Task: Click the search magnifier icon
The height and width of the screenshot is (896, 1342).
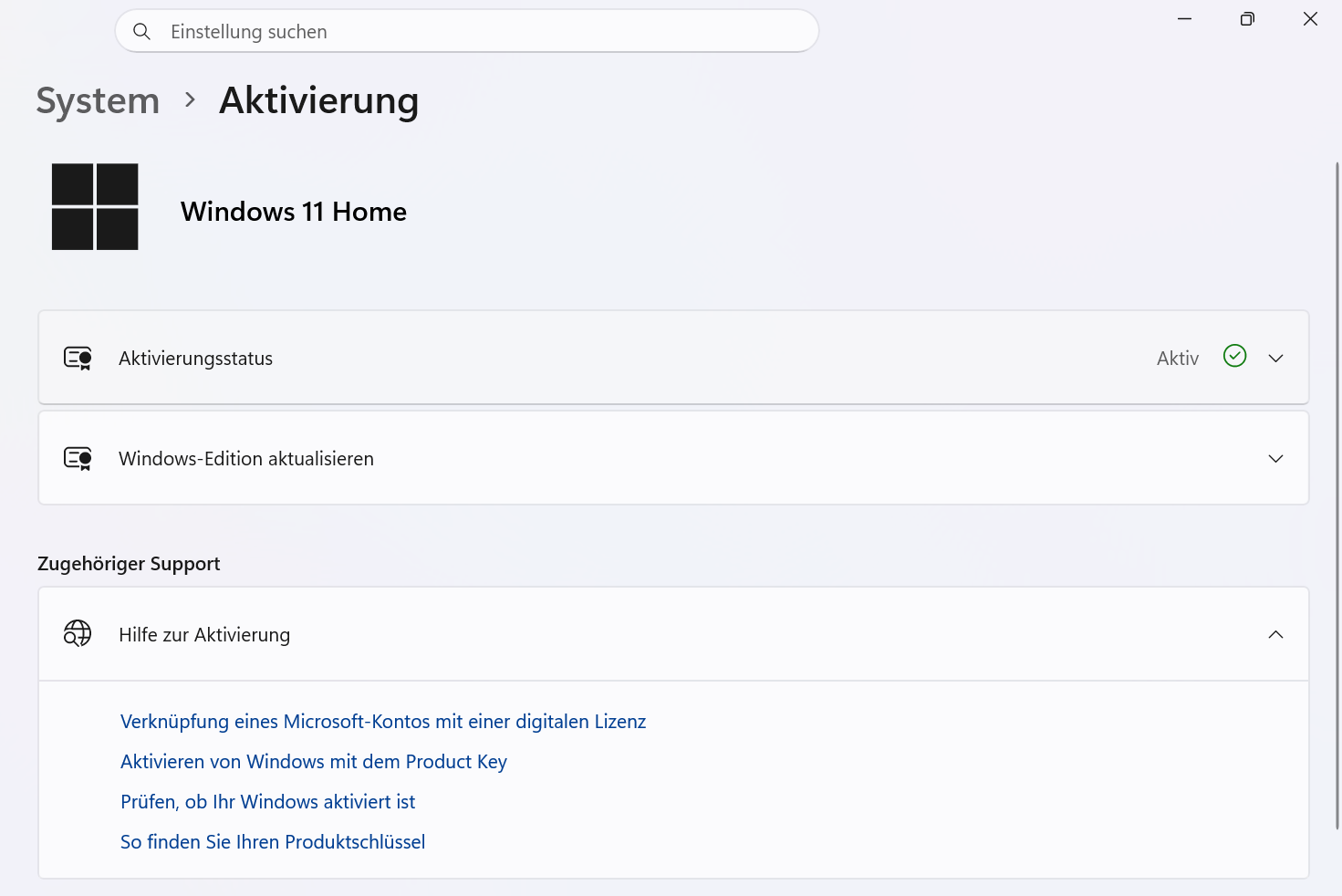Action: [141, 32]
